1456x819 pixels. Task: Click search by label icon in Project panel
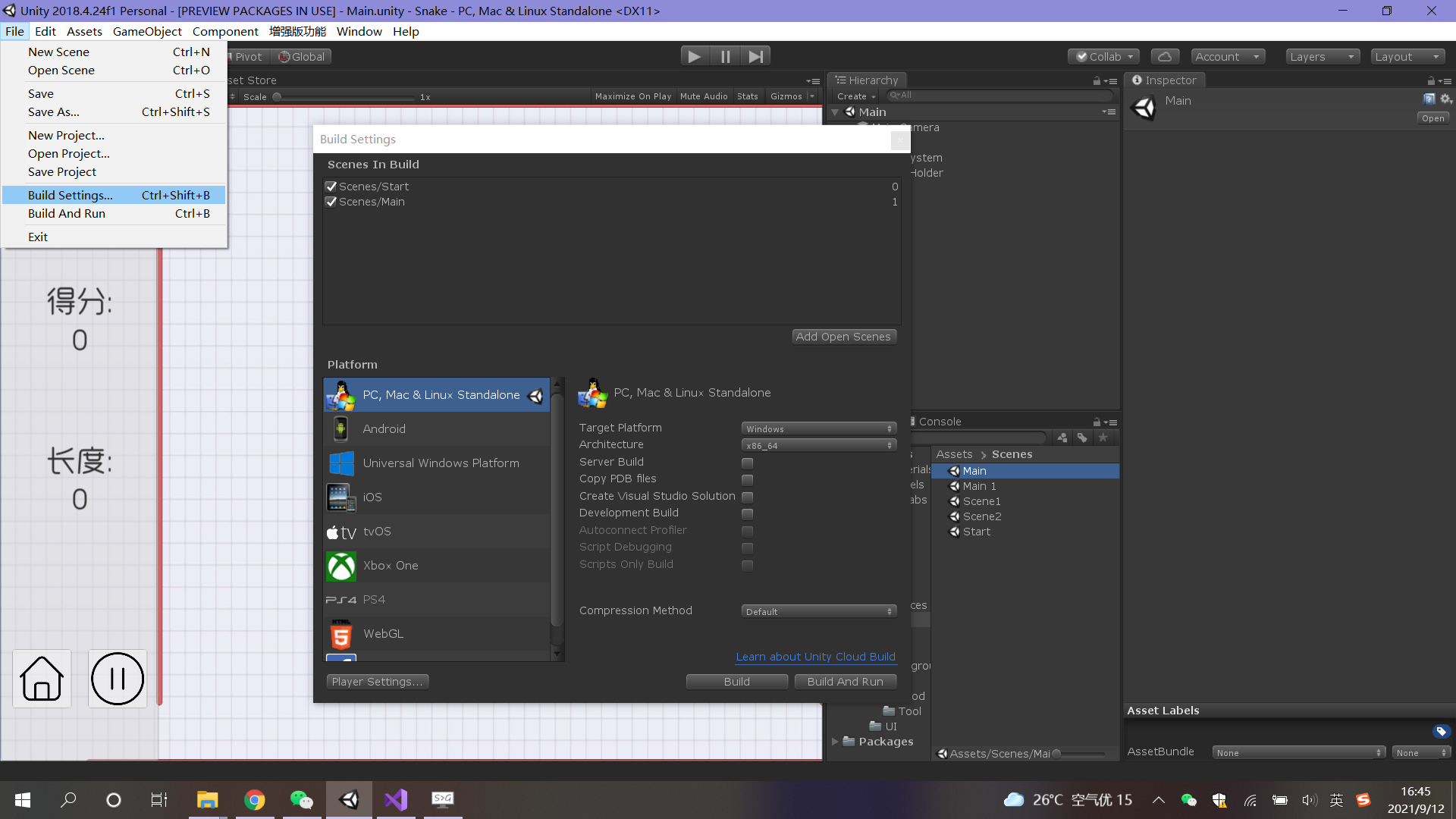(x=1082, y=438)
